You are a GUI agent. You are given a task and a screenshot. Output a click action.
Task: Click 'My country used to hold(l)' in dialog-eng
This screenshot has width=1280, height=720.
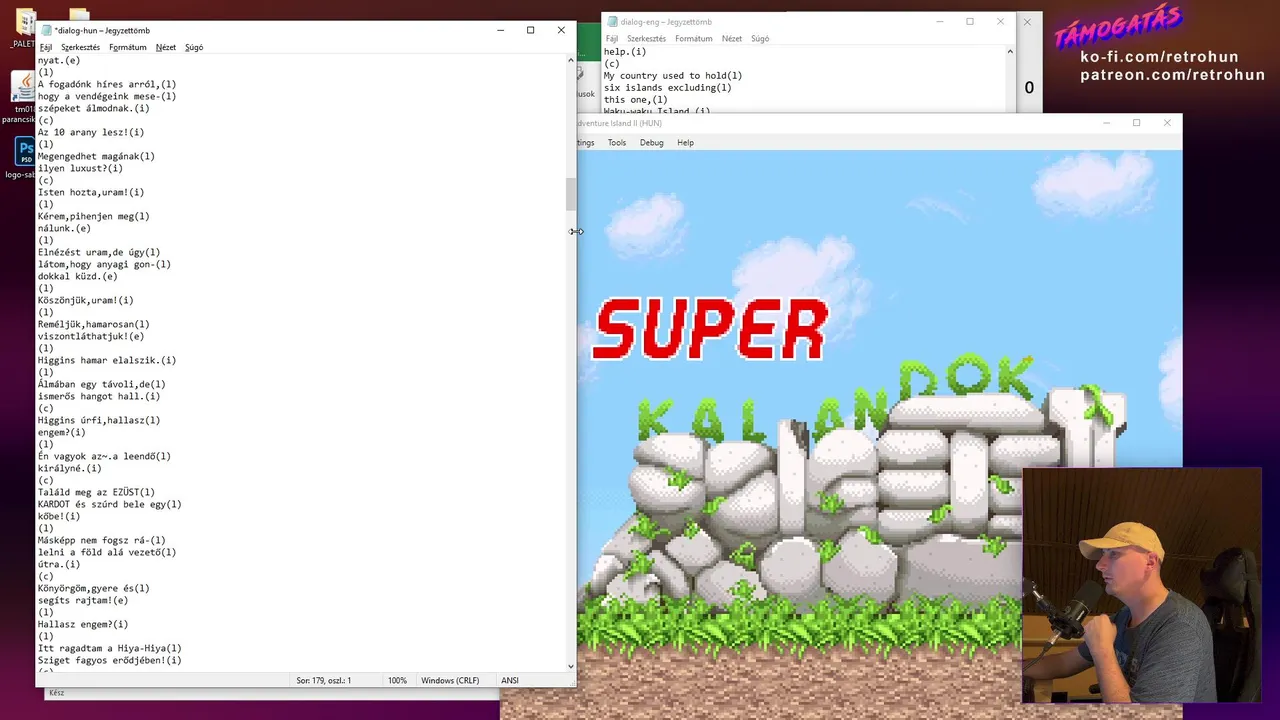click(673, 76)
